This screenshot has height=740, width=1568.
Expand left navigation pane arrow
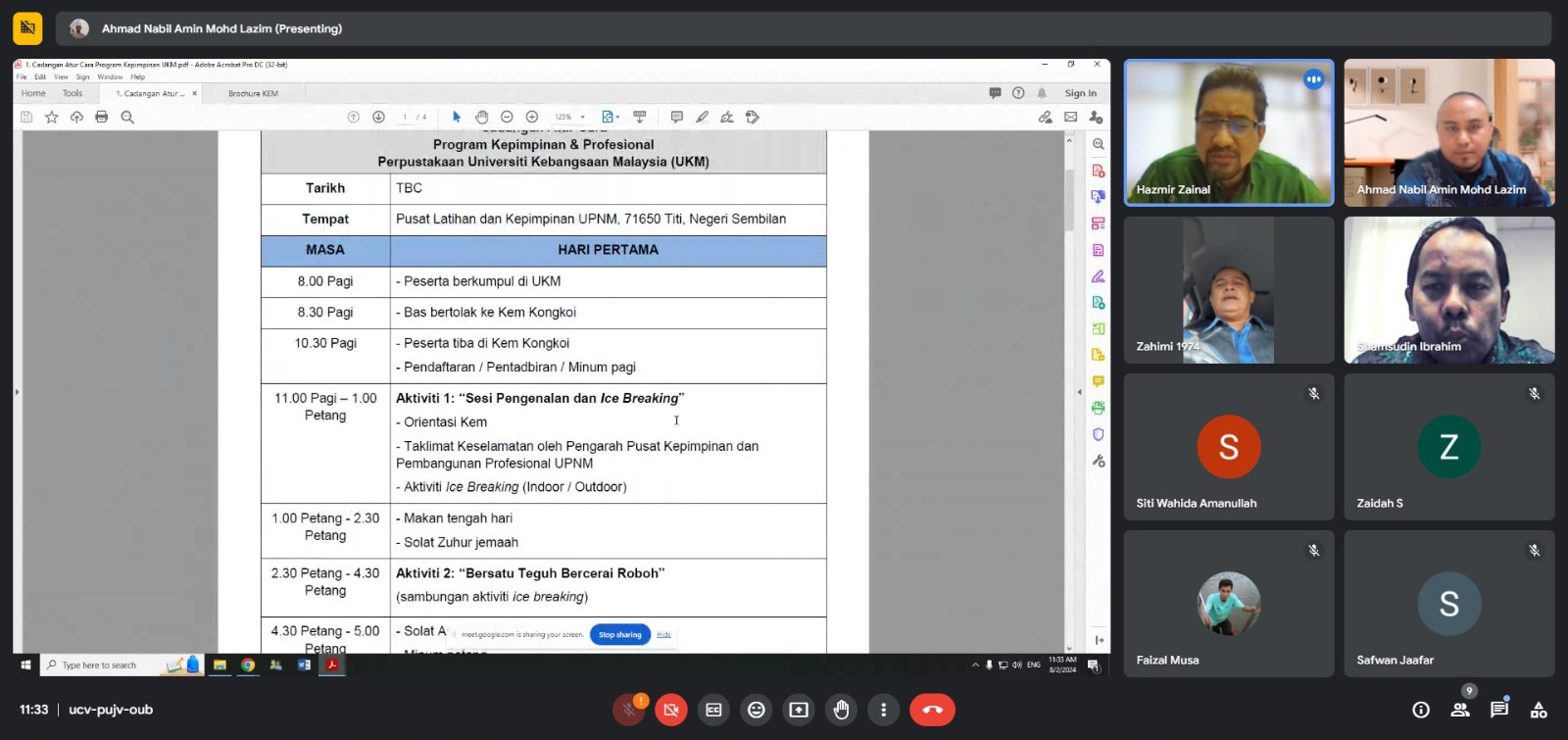16,392
